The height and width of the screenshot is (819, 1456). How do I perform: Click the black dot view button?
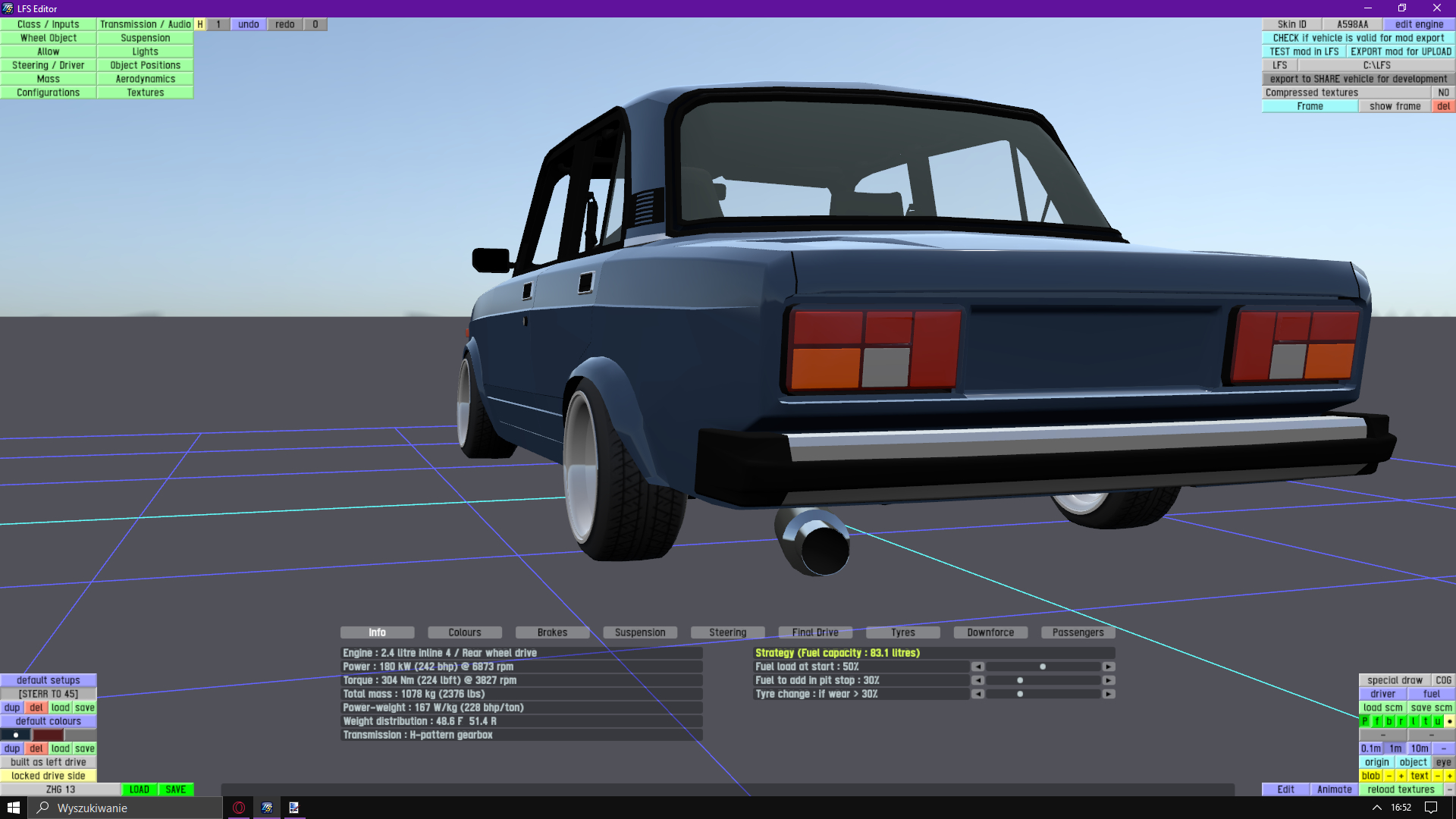click(x=1449, y=721)
